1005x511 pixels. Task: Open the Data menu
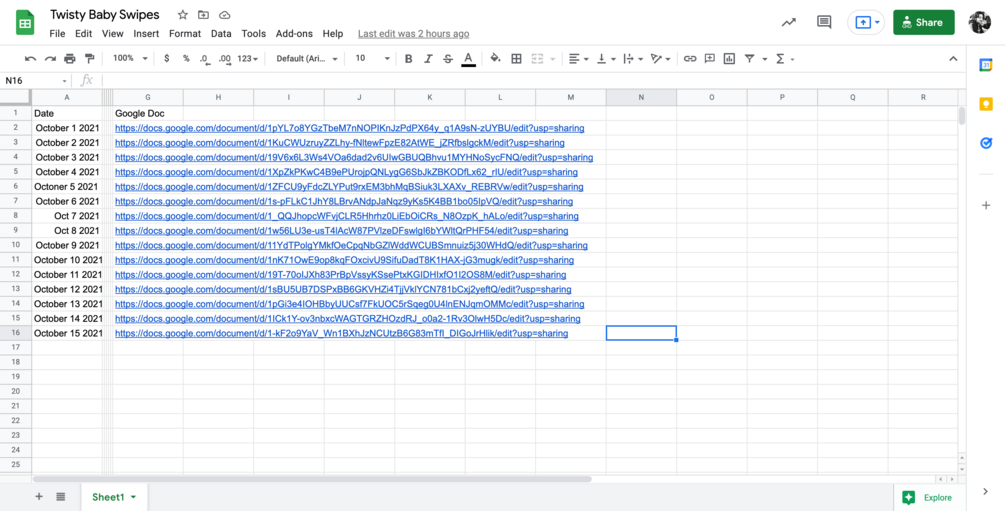click(221, 33)
